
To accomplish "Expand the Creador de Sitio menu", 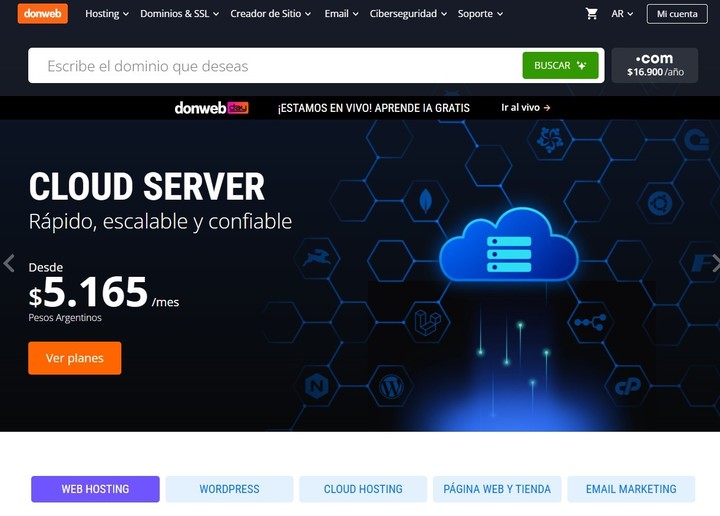I will 270,14.
